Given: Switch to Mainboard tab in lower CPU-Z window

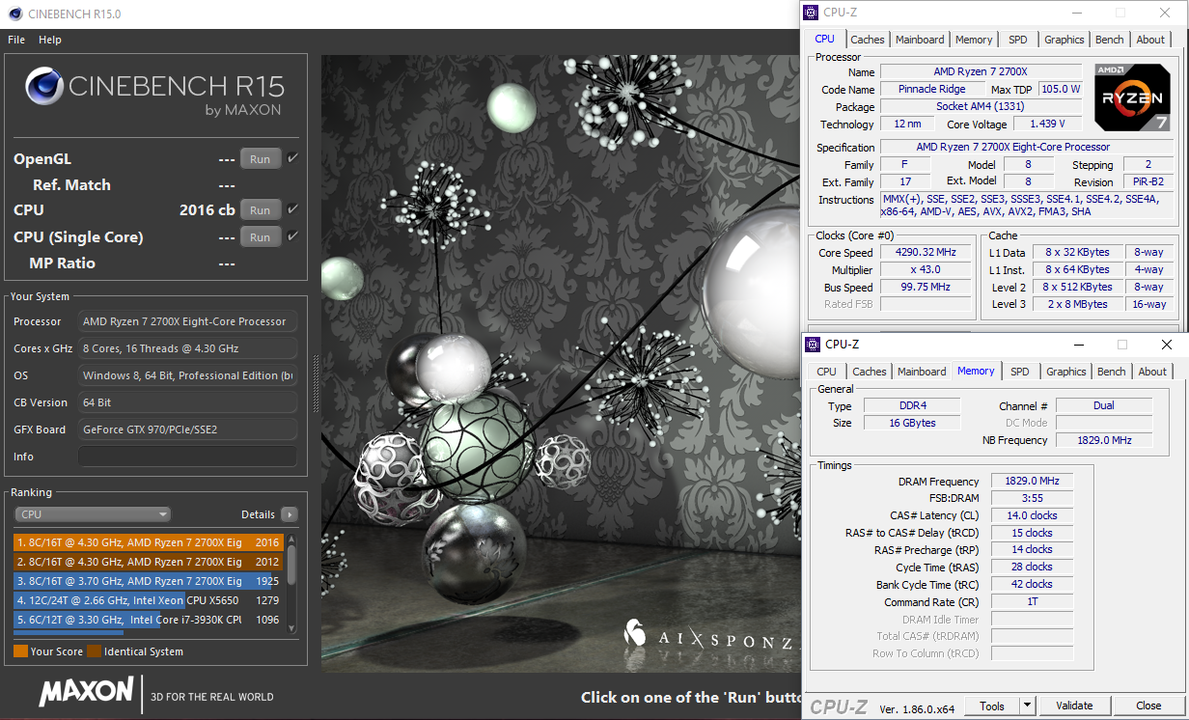Looking at the screenshot, I should [922, 371].
